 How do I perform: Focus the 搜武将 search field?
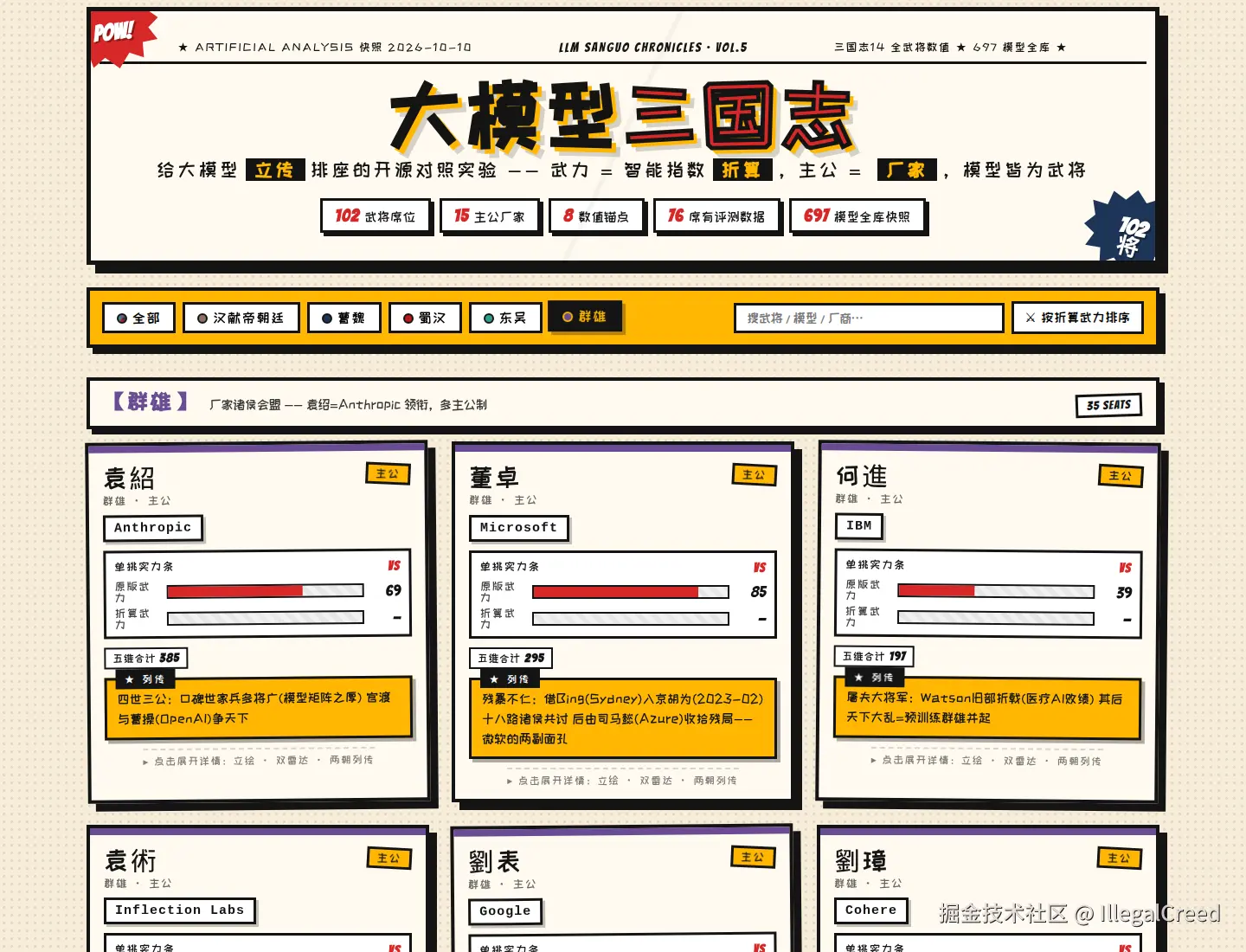[x=869, y=318]
